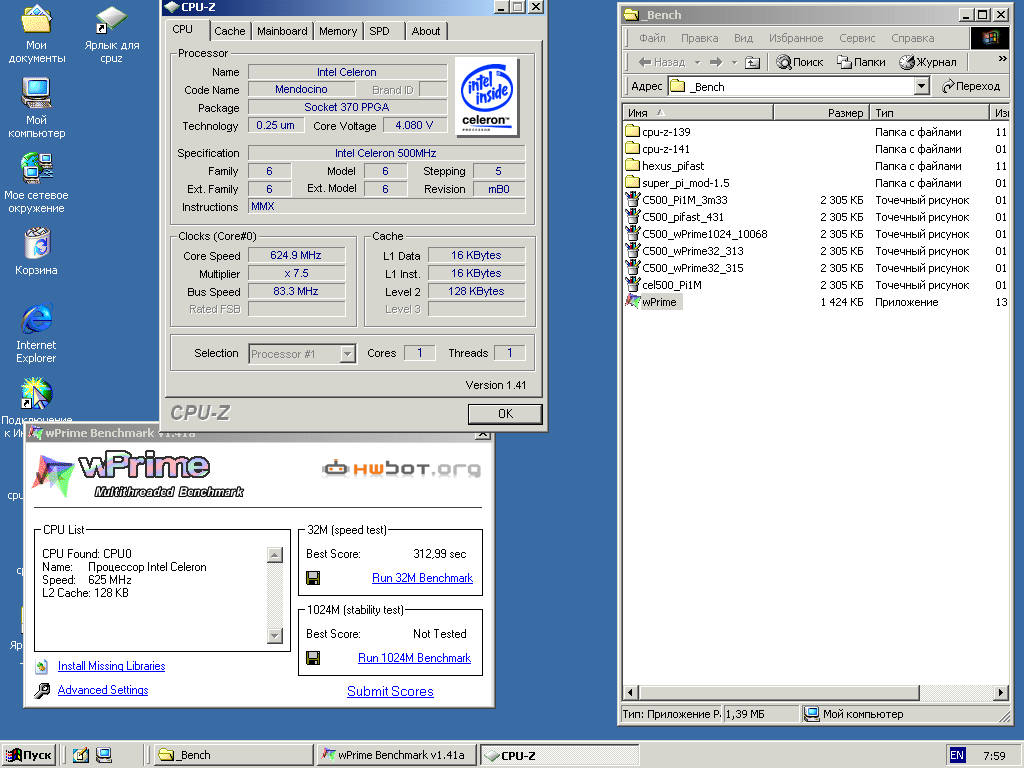Open the Файл menu in _Bench
This screenshot has width=1024, height=768.
(652, 38)
